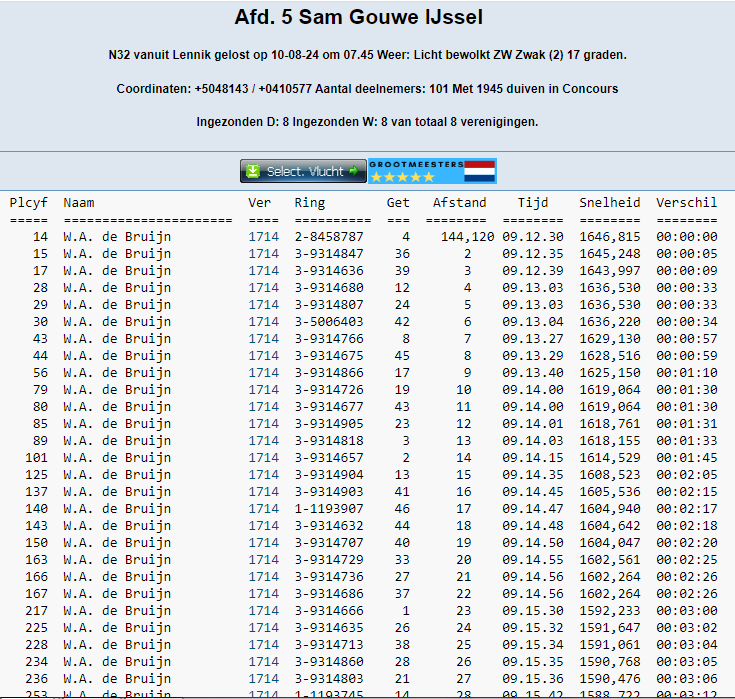735x699 pixels.
Task: Click the Snelheid column header
Action: coord(609,203)
